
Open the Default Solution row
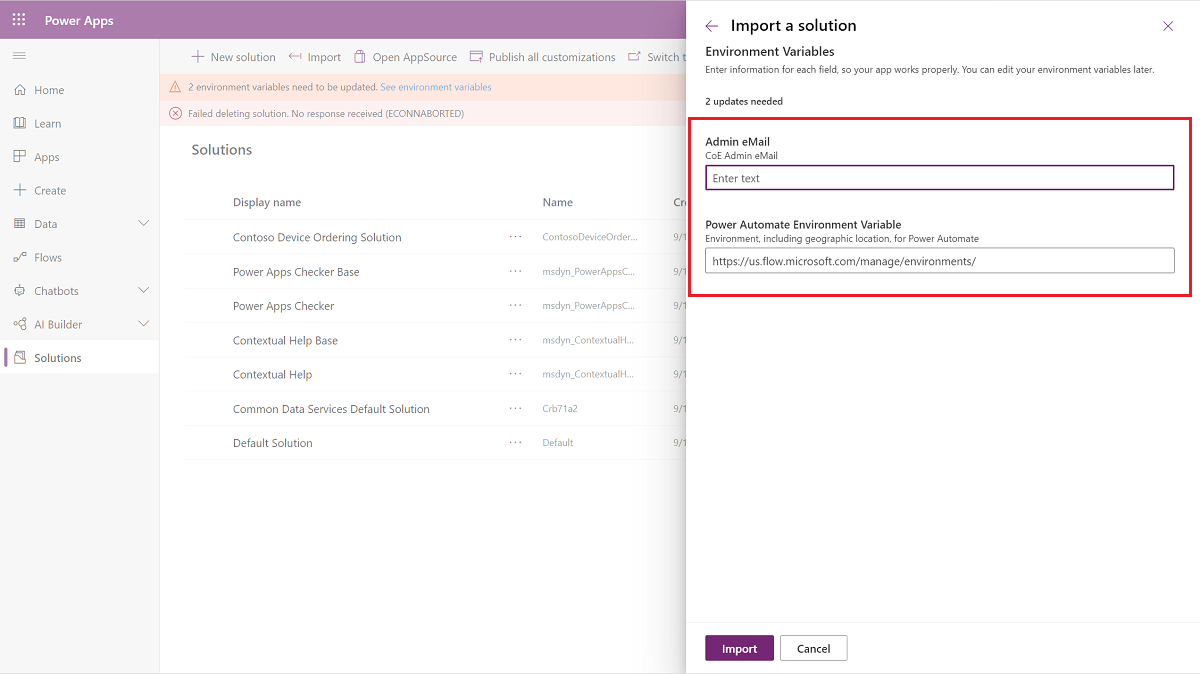click(x=272, y=443)
